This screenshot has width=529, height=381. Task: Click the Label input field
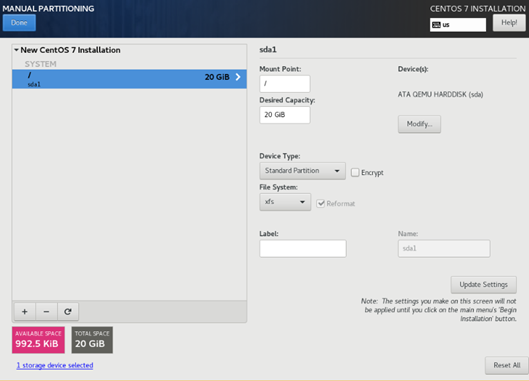click(x=303, y=249)
